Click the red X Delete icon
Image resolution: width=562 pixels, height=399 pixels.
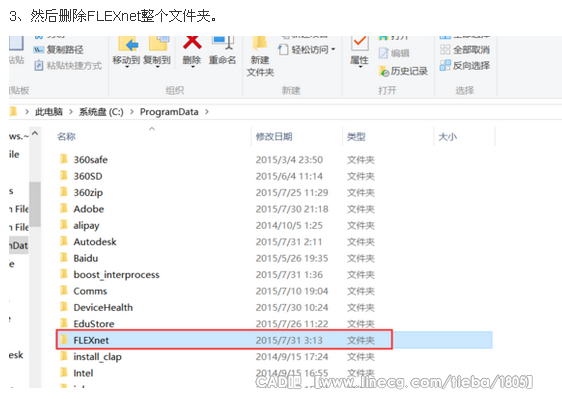point(192,42)
